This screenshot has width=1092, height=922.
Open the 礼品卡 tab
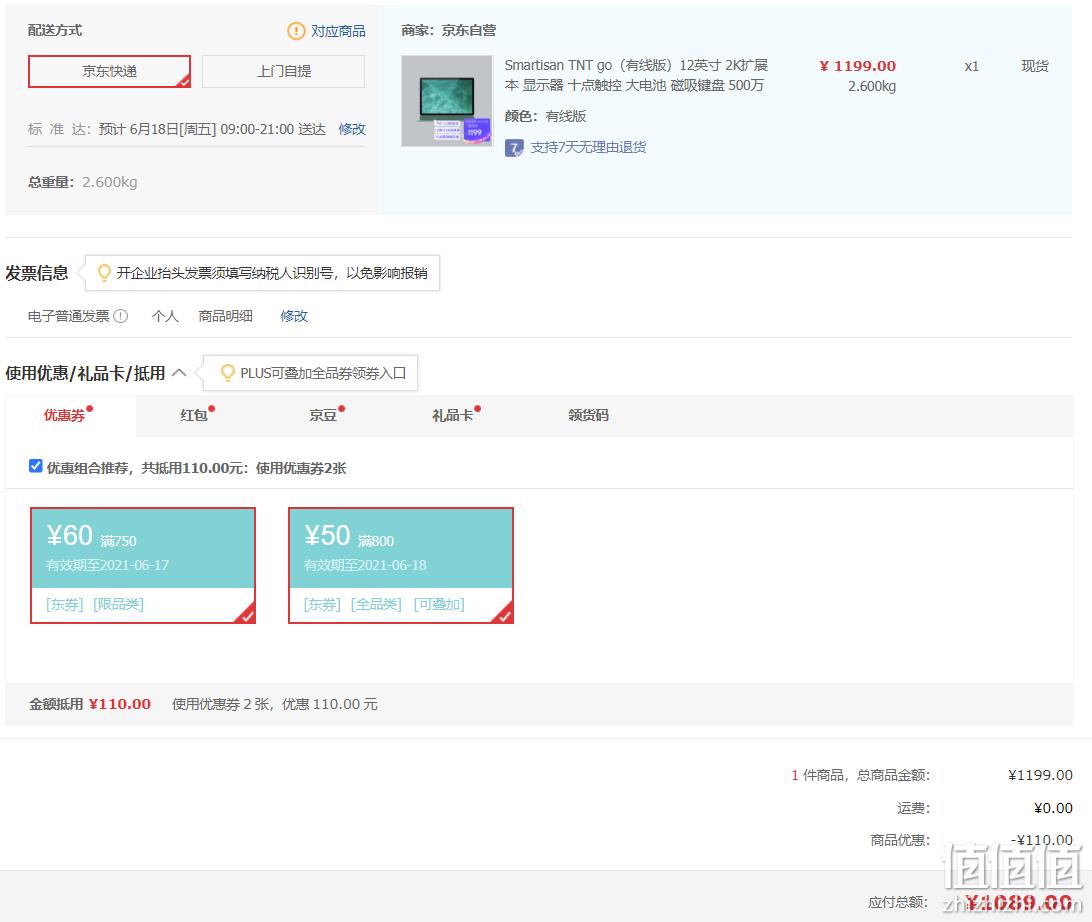453,416
